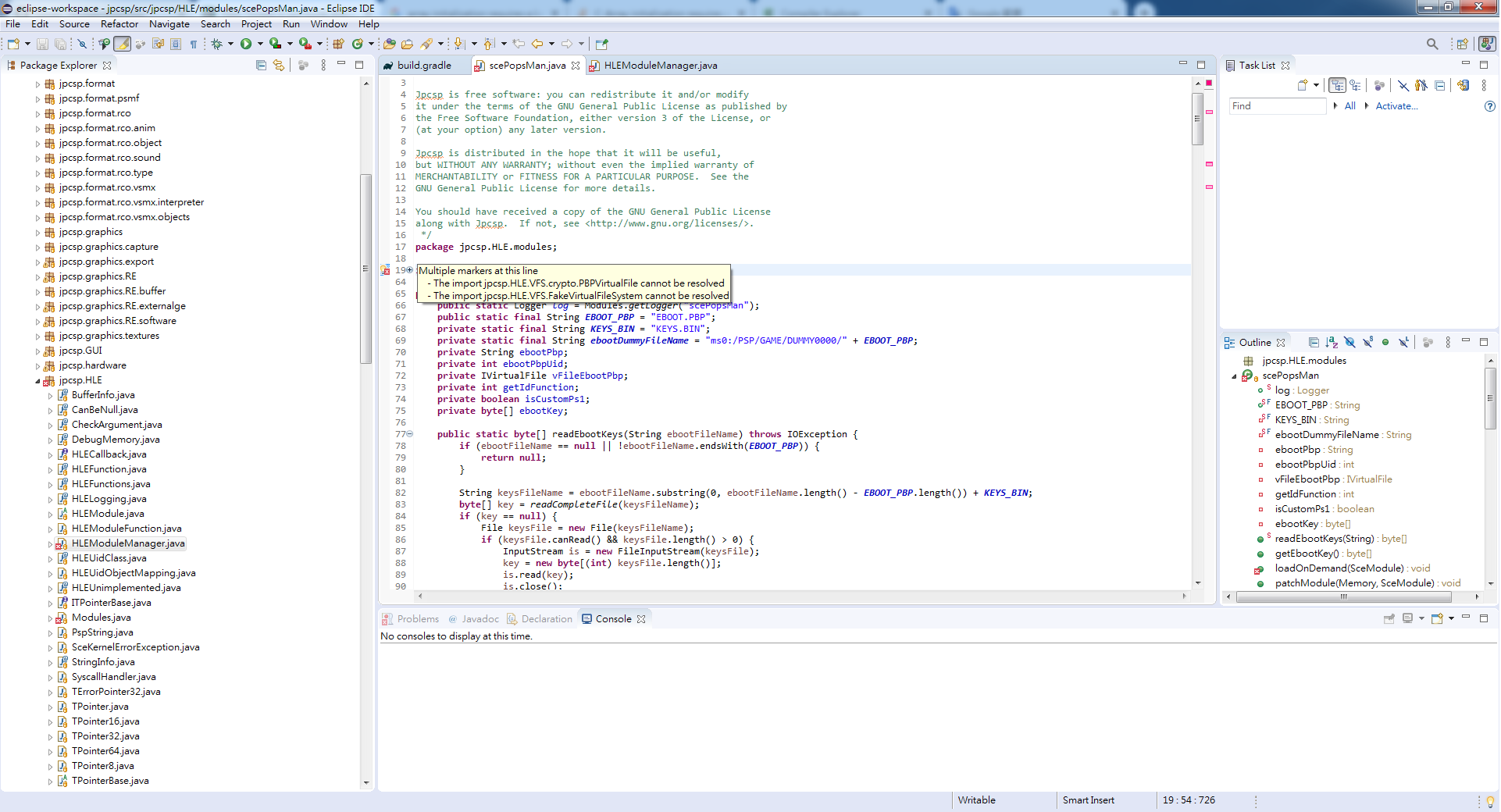Open the Run button dropdown arrow
Screen dimensions: 1501x812
(x=260, y=45)
